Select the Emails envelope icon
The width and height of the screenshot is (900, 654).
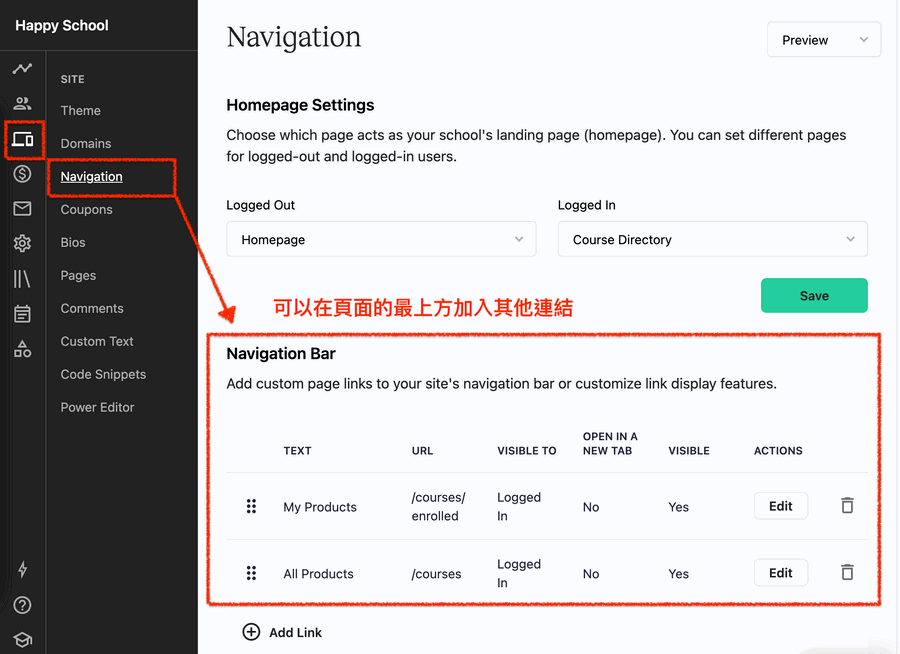22,208
